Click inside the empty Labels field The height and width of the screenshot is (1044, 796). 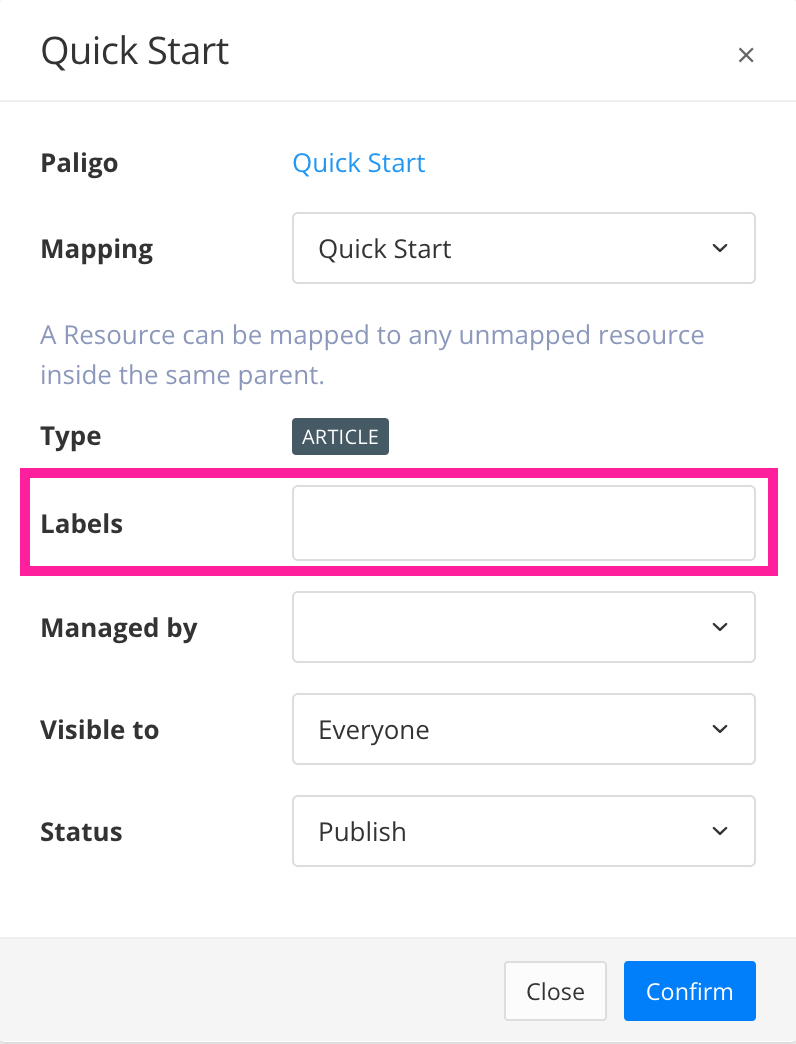[524, 522]
